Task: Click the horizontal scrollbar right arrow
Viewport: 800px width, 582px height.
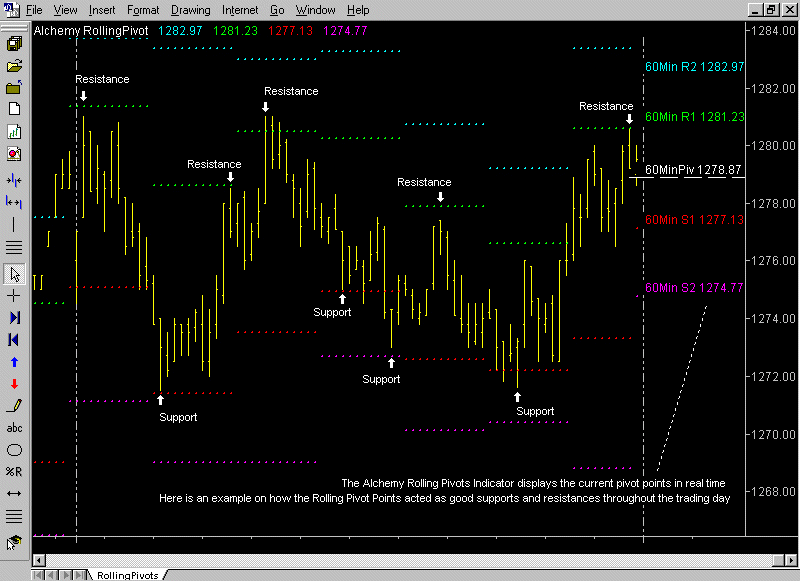Action: pyautogui.click(x=791, y=560)
